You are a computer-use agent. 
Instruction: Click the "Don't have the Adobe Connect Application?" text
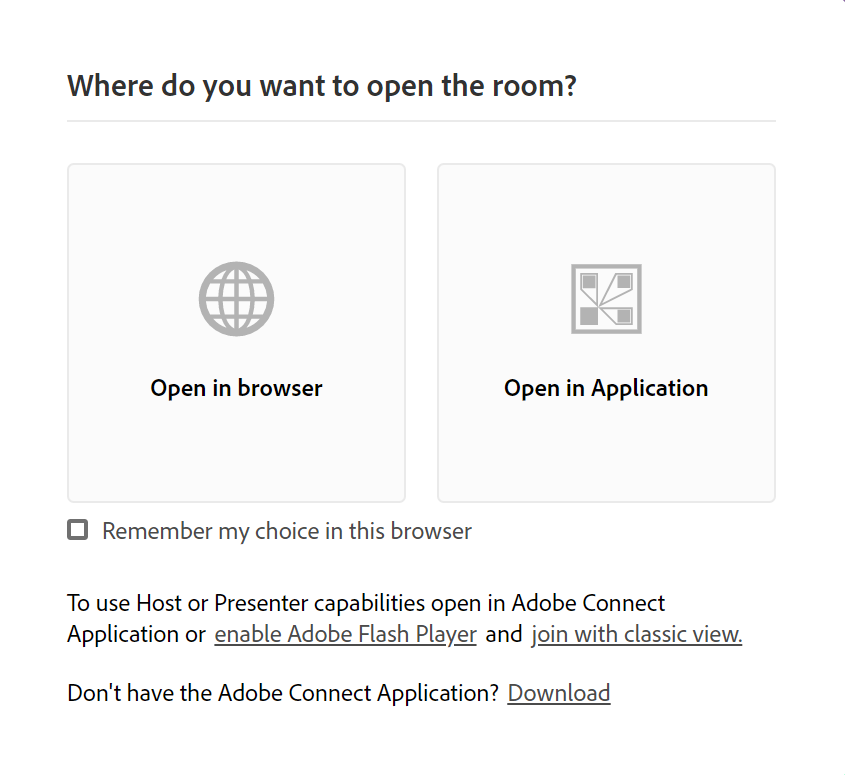coord(283,693)
